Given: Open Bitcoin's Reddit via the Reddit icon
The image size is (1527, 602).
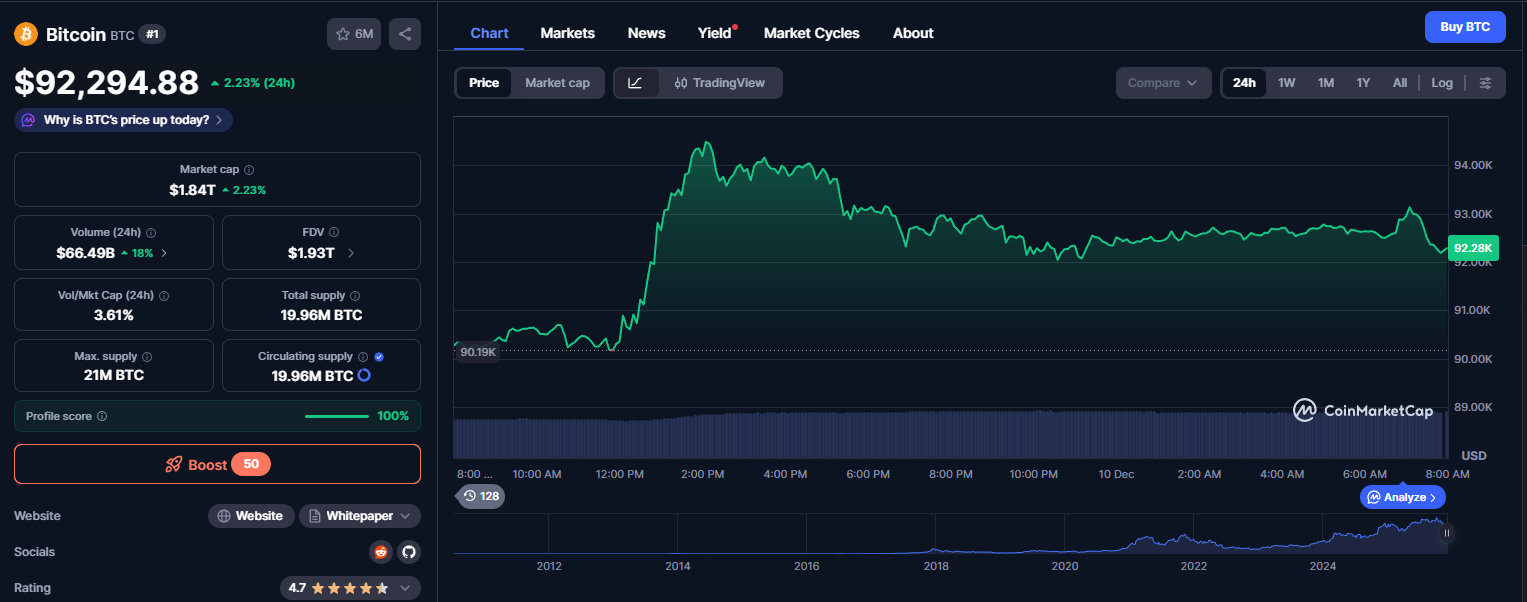Looking at the screenshot, I should pos(380,551).
